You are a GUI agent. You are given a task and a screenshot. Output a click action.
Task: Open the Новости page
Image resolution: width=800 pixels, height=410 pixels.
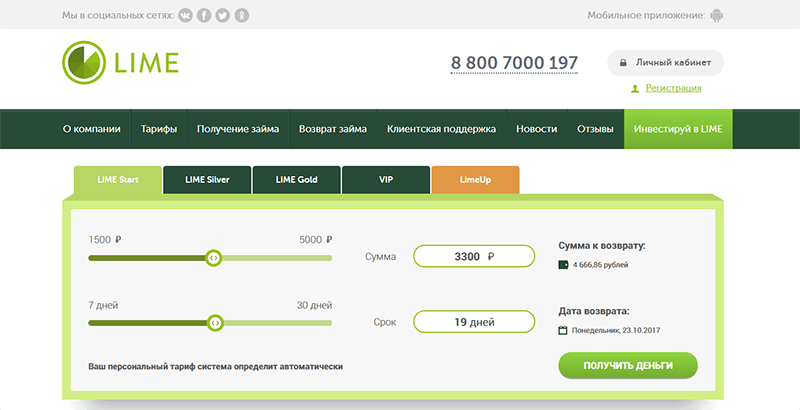tap(536, 129)
